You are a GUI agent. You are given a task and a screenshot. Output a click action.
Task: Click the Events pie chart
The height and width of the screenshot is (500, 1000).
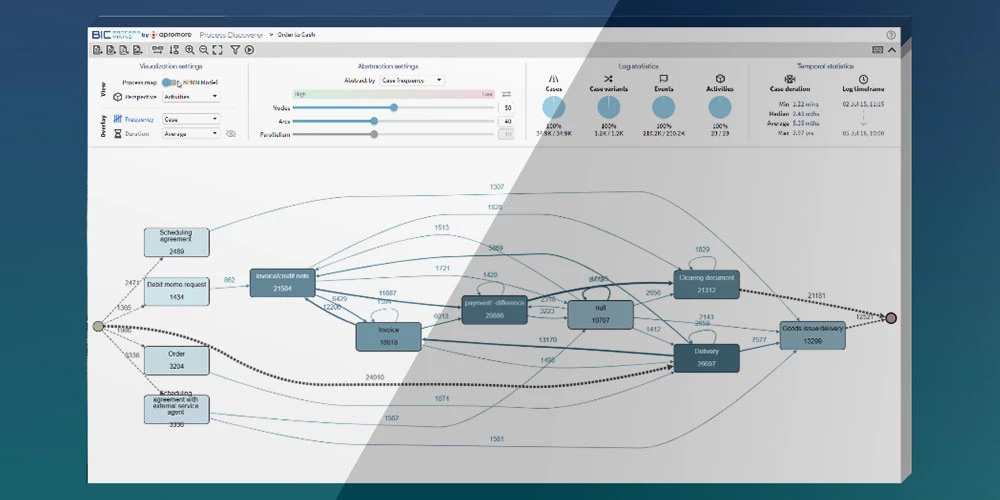tap(663, 107)
